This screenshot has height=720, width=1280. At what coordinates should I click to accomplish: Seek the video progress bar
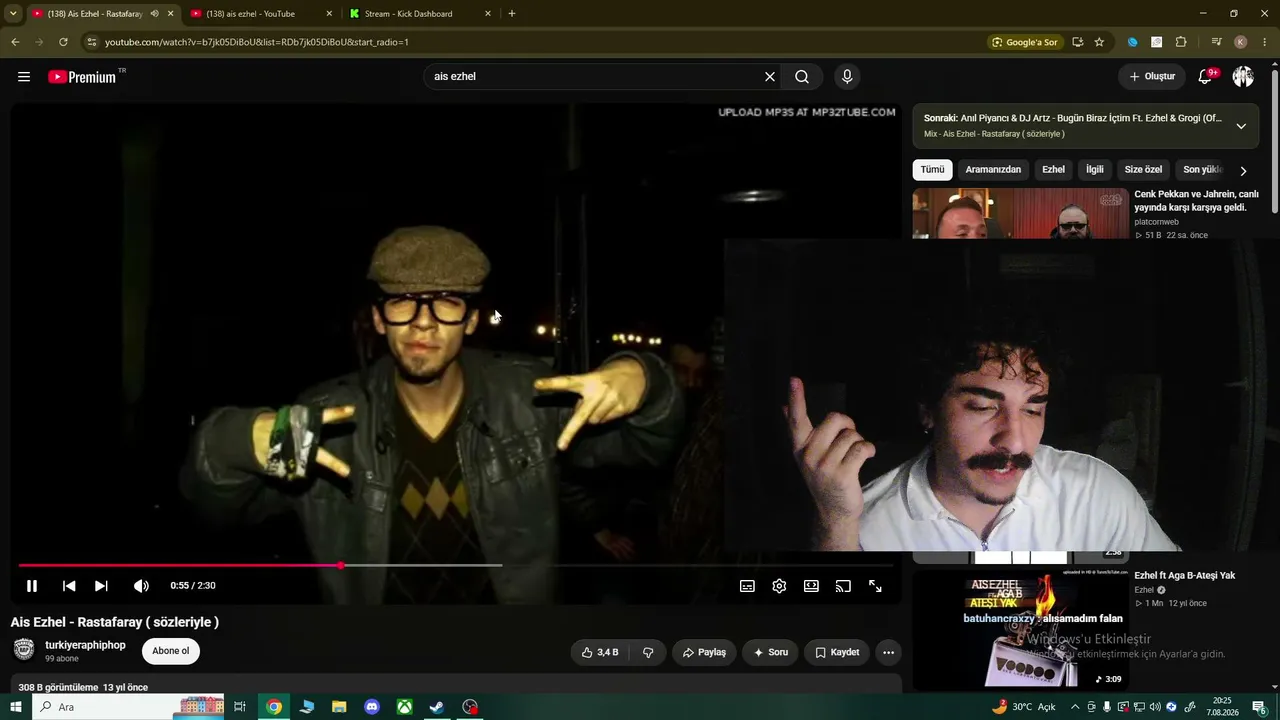(456, 566)
